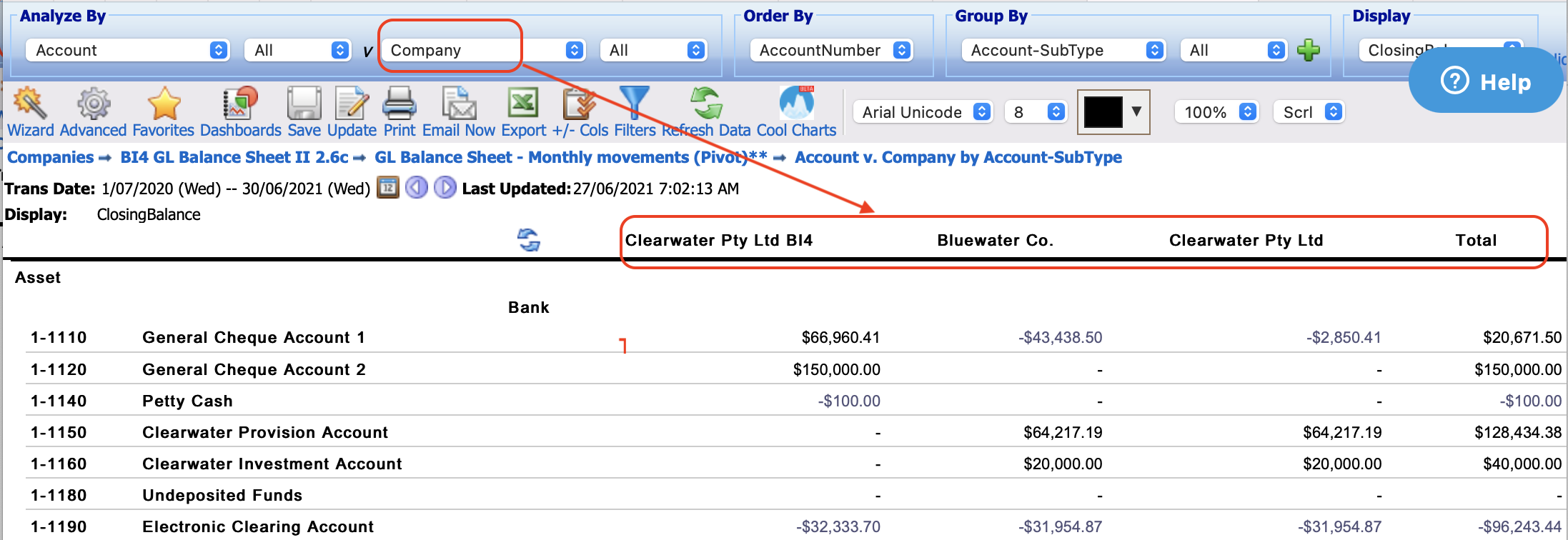Select the Petty Cash row
Screen dimensions: 1568x540
pyautogui.click(x=795, y=401)
